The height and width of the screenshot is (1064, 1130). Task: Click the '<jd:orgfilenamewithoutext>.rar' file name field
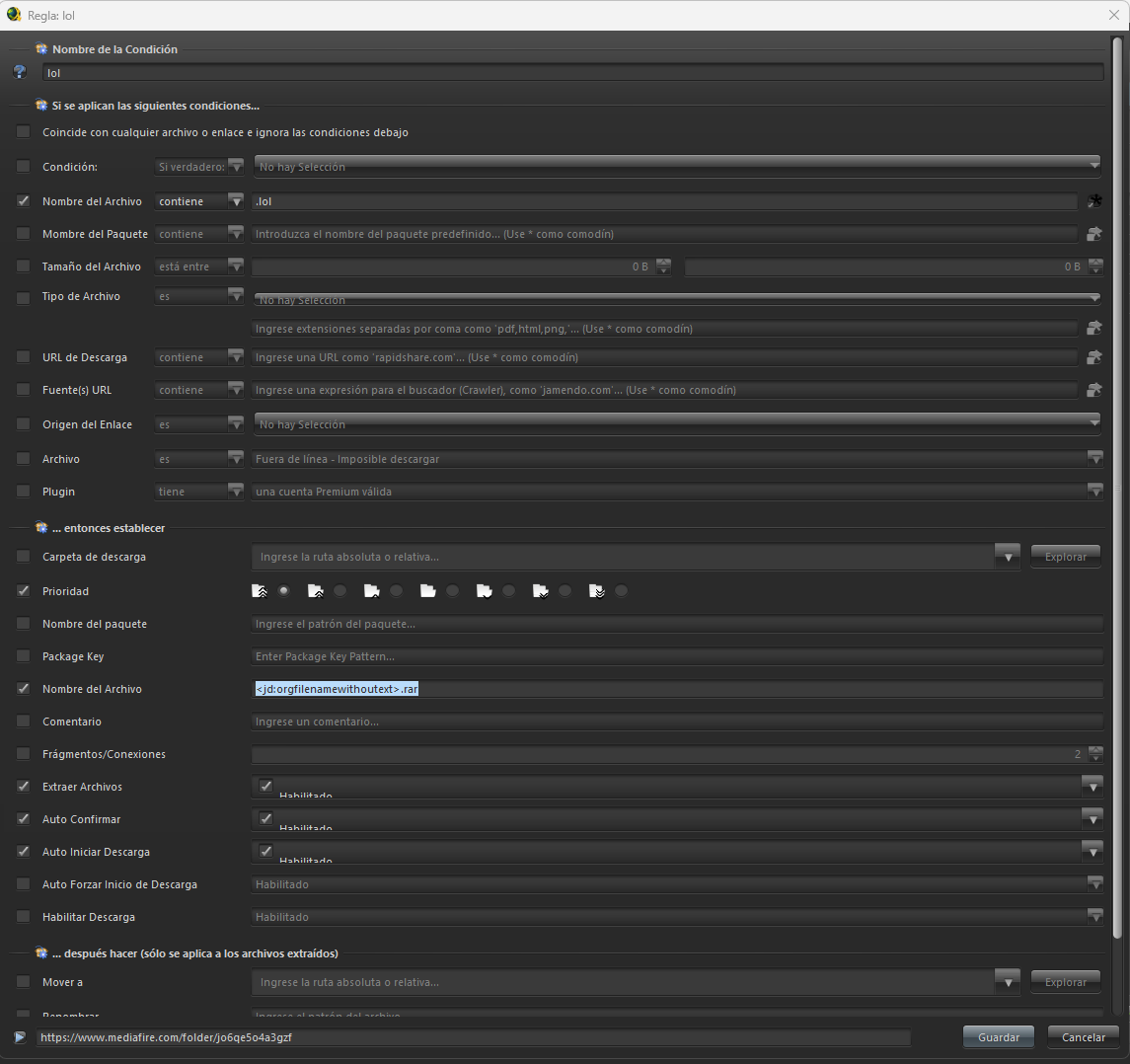pos(677,689)
